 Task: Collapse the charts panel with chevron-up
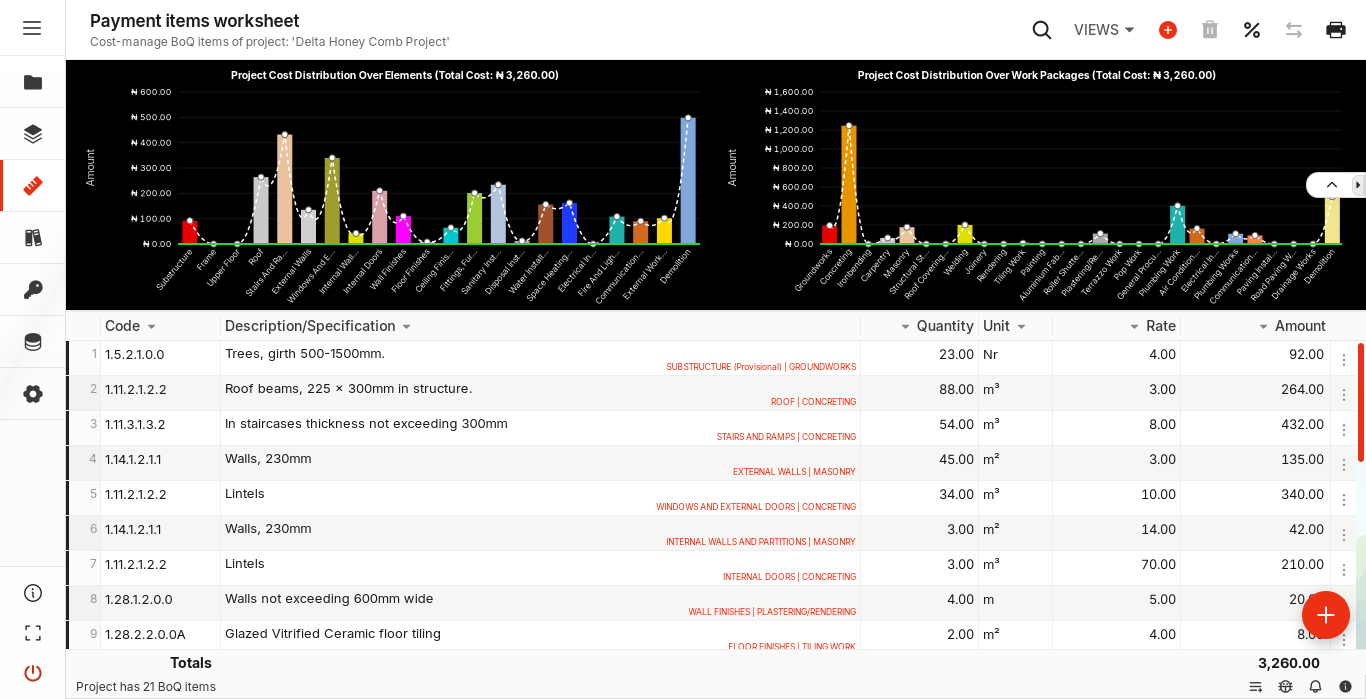point(1332,185)
